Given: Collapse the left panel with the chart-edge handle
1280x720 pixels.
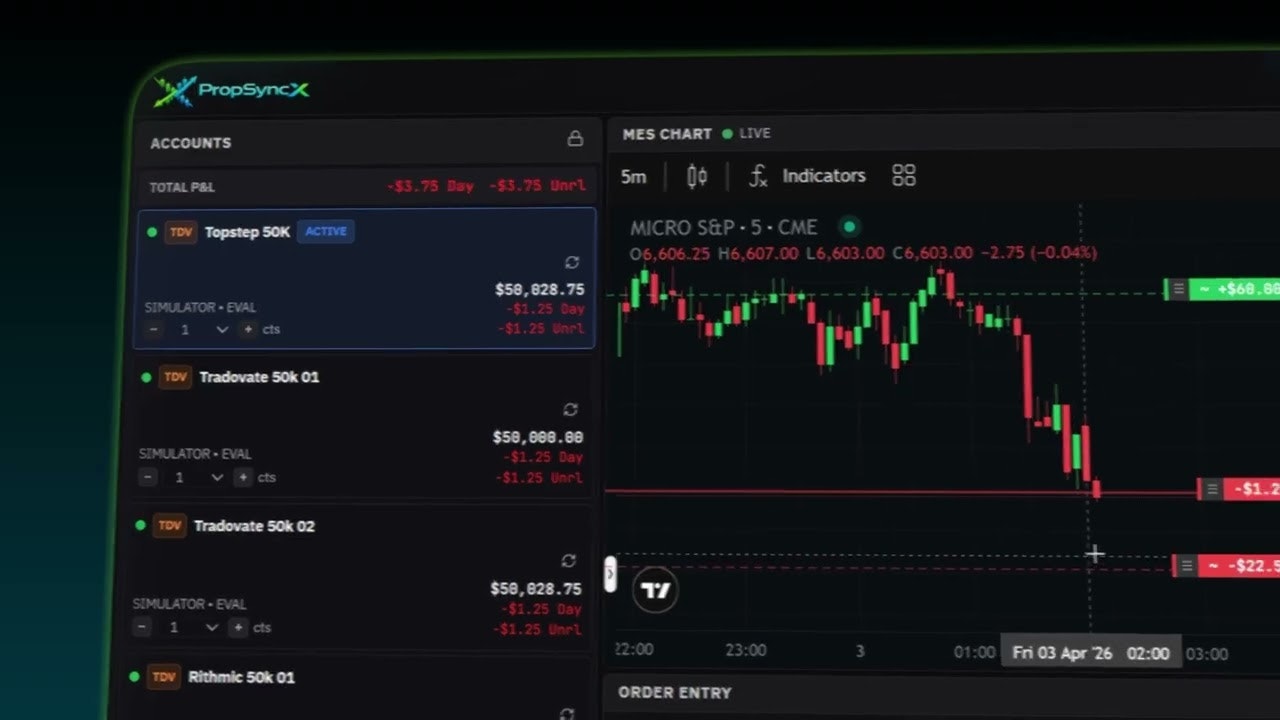Looking at the screenshot, I should 610,575.
